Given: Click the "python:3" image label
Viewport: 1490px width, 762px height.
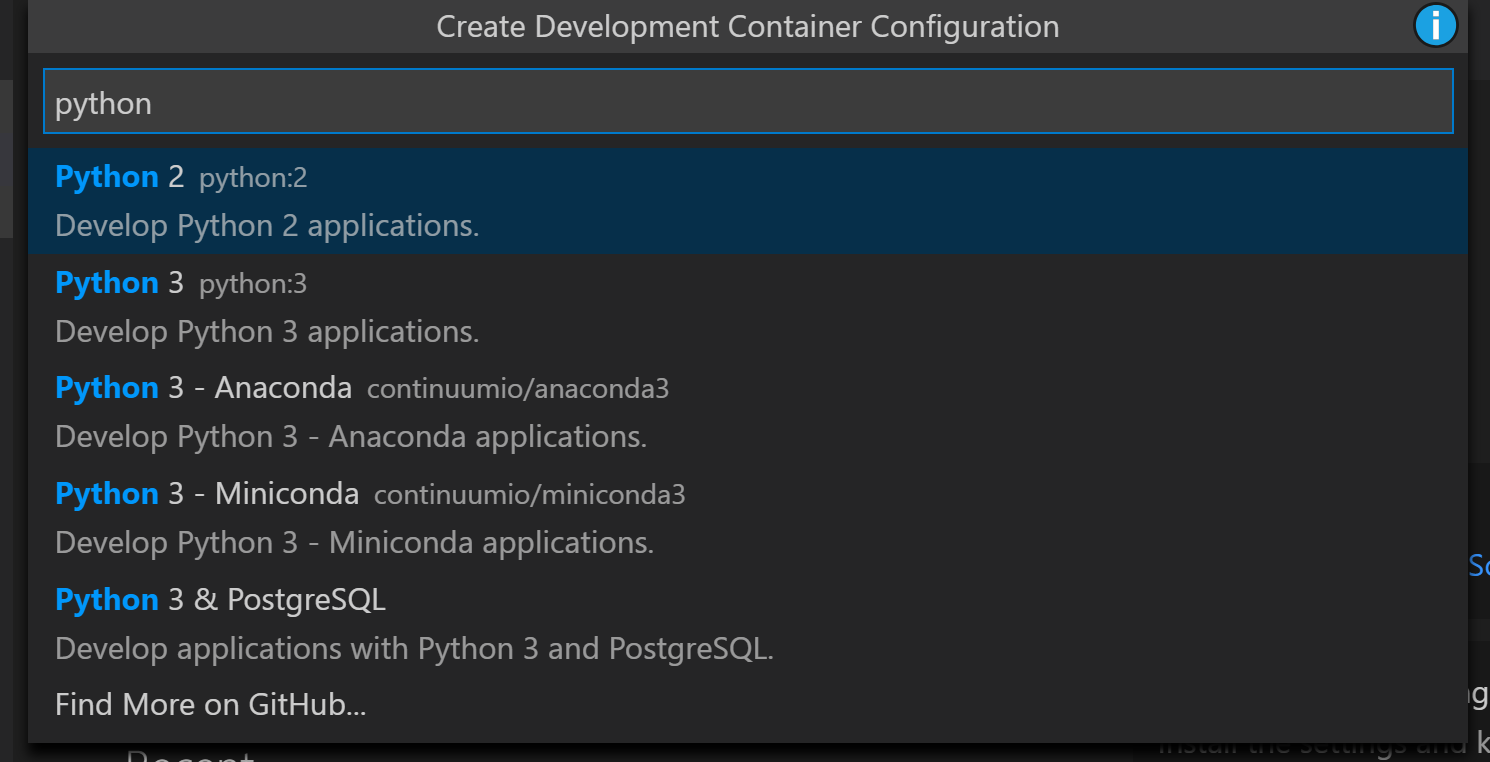Looking at the screenshot, I should [253, 285].
